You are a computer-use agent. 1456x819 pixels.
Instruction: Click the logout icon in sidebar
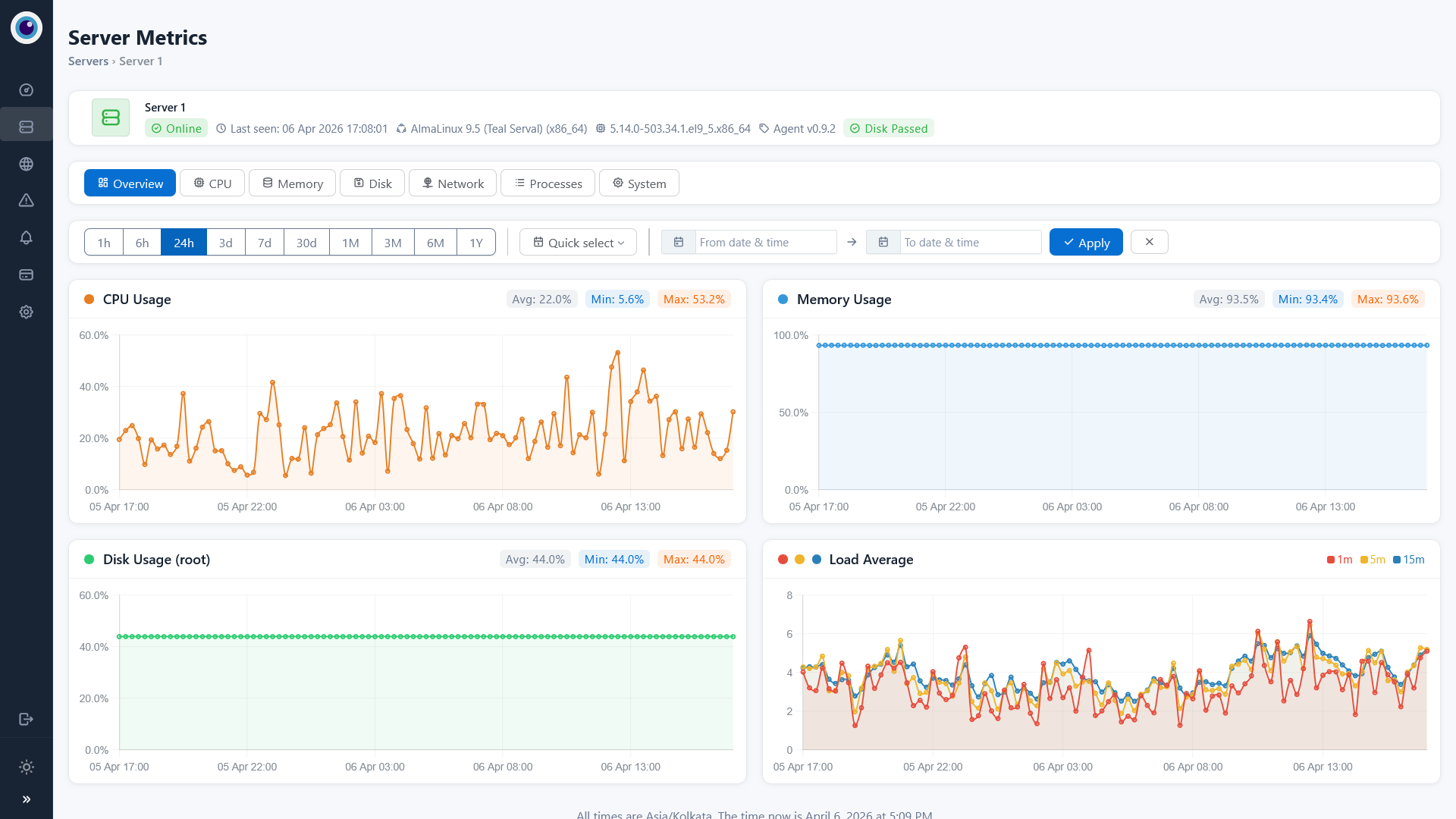tap(27, 719)
